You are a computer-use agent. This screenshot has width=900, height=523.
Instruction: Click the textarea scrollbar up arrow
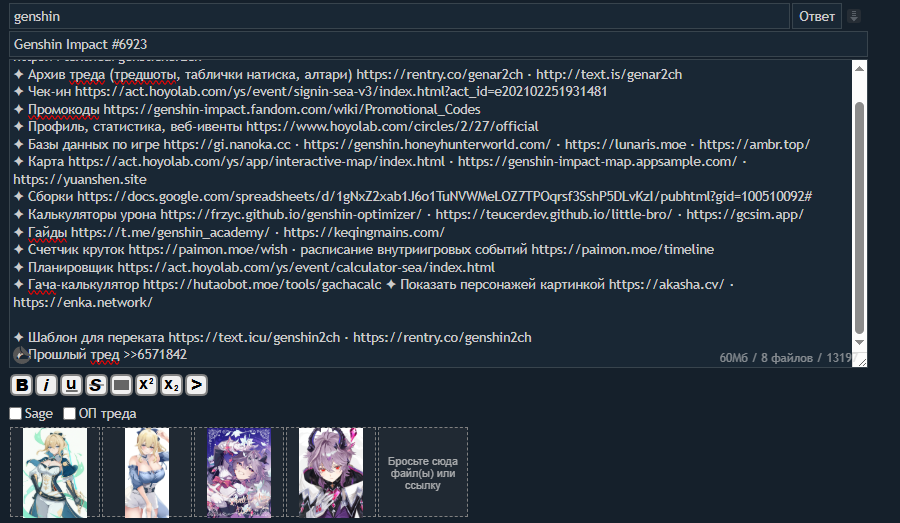coord(859,68)
